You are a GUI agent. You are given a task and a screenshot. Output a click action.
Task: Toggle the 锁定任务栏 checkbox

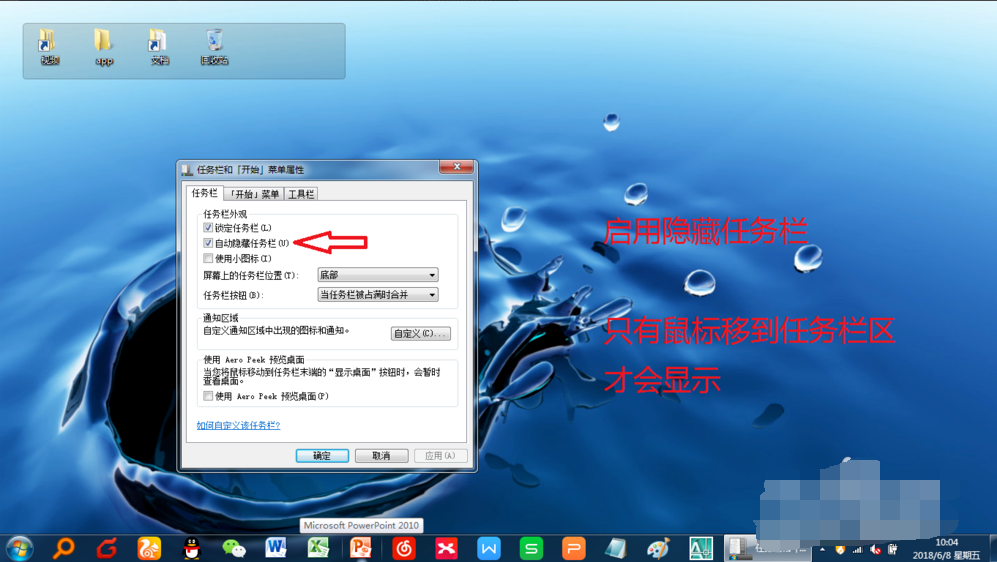coord(208,228)
